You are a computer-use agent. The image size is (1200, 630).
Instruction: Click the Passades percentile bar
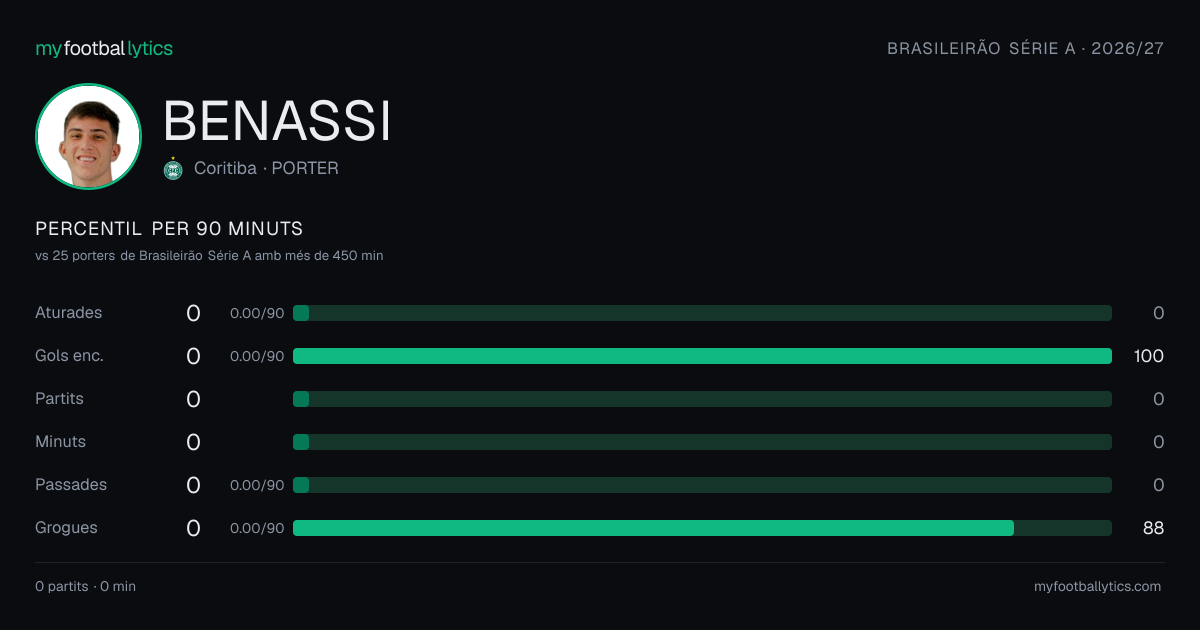(702, 485)
